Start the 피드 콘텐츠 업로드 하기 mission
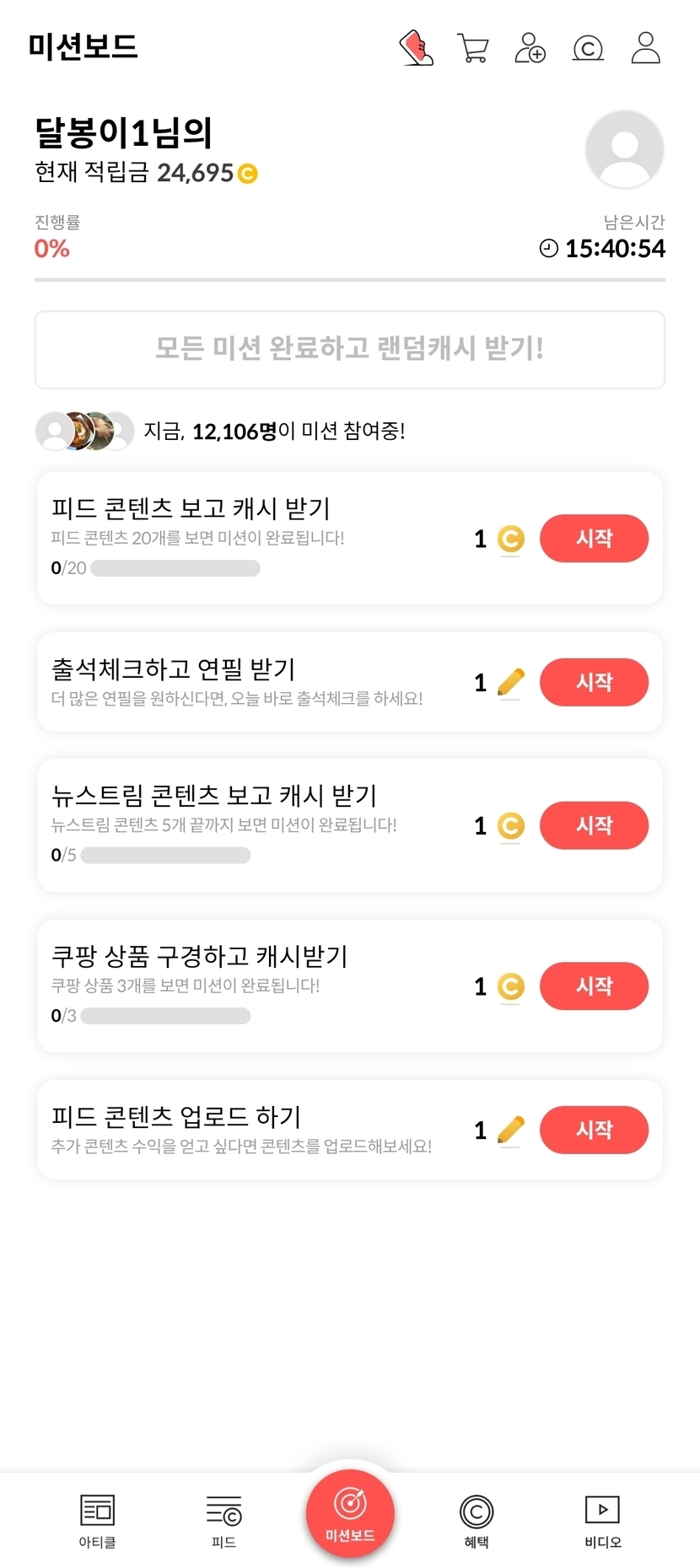700x1568 pixels. coord(594,1130)
